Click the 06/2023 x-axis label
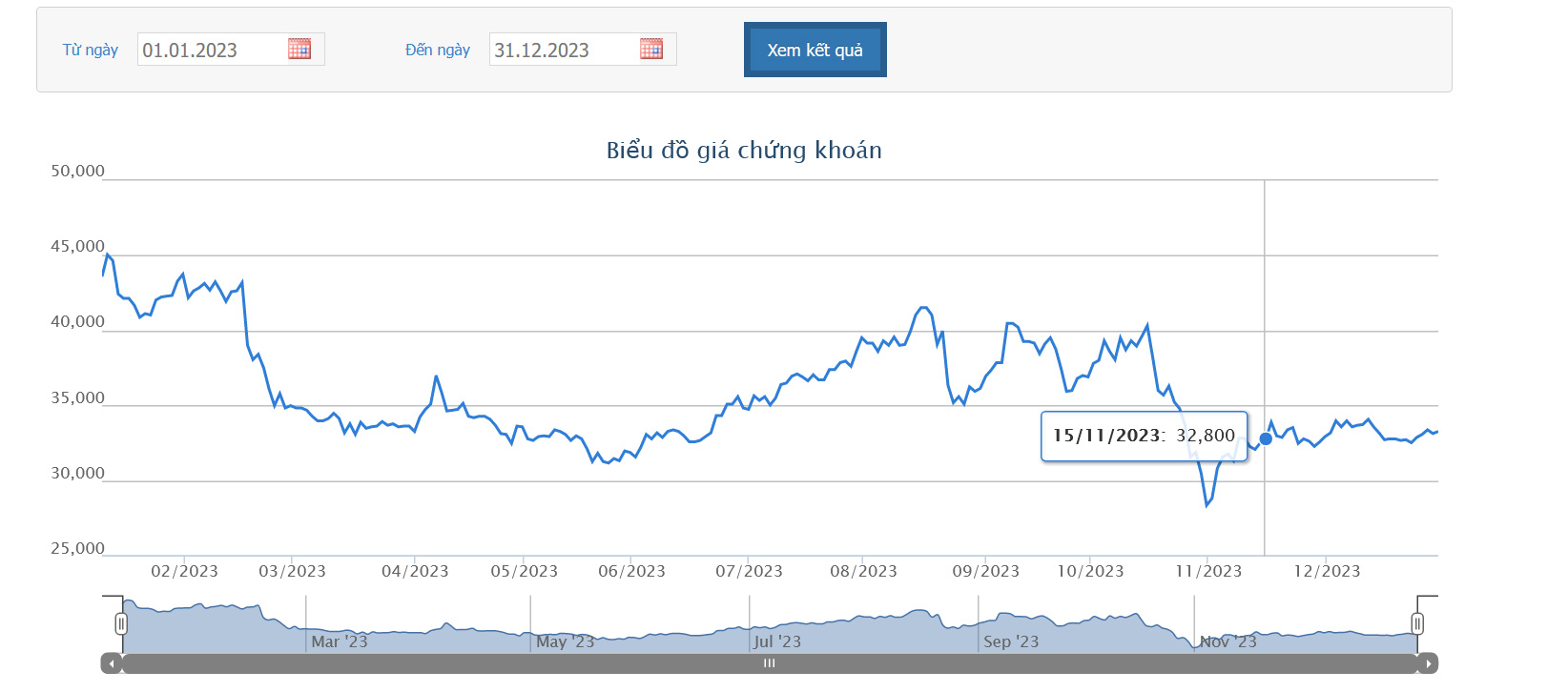 (x=631, y=571)
